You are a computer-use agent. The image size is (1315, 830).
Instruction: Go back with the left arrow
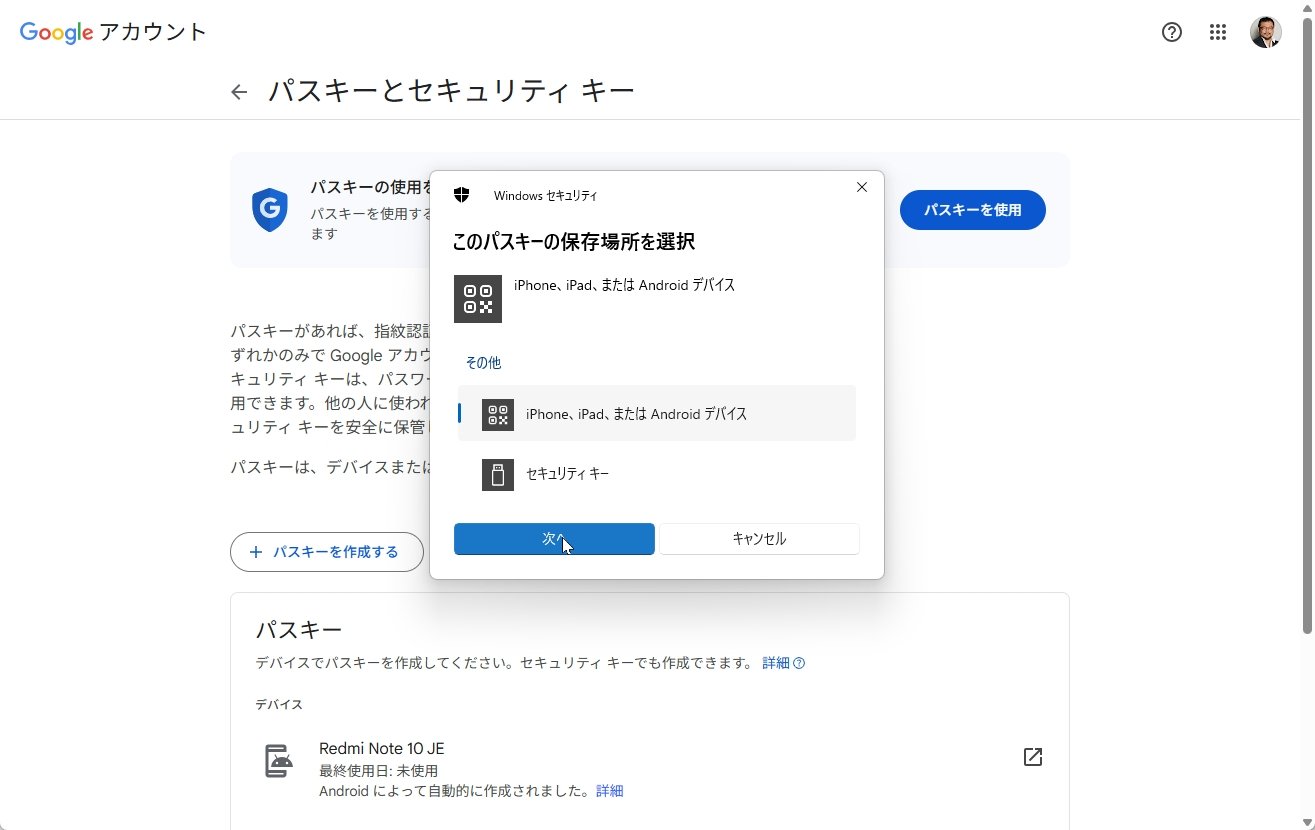click(238, 92)
